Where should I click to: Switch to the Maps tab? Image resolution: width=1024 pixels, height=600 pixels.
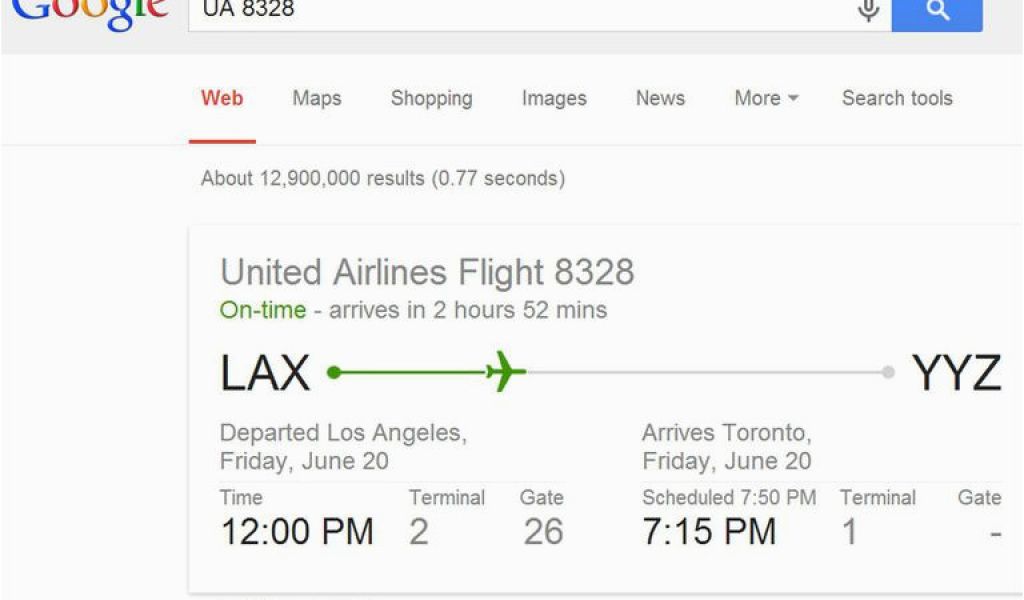click(x=317, y=98)
